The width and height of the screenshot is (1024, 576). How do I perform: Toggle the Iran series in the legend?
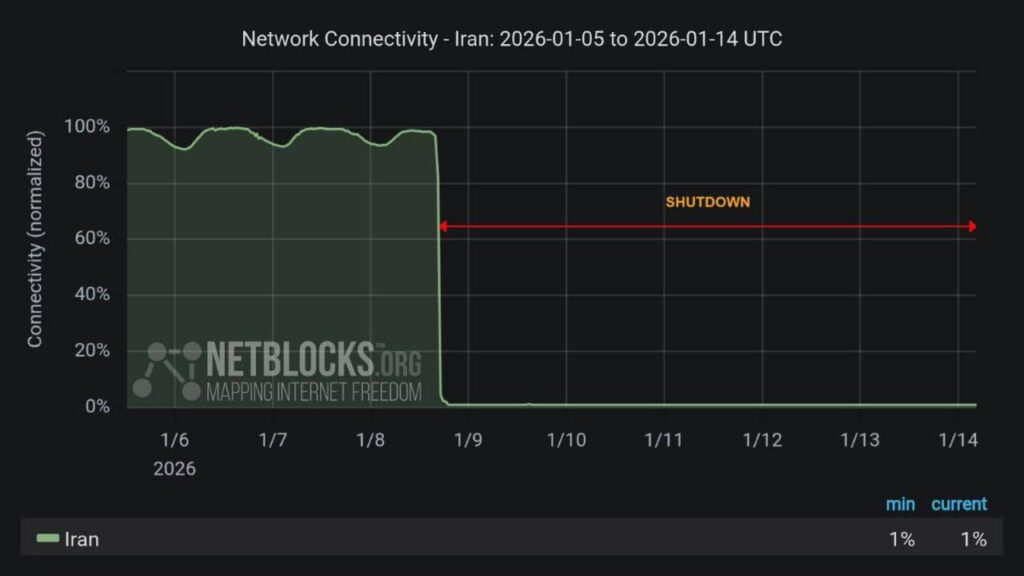click(81, 539)
